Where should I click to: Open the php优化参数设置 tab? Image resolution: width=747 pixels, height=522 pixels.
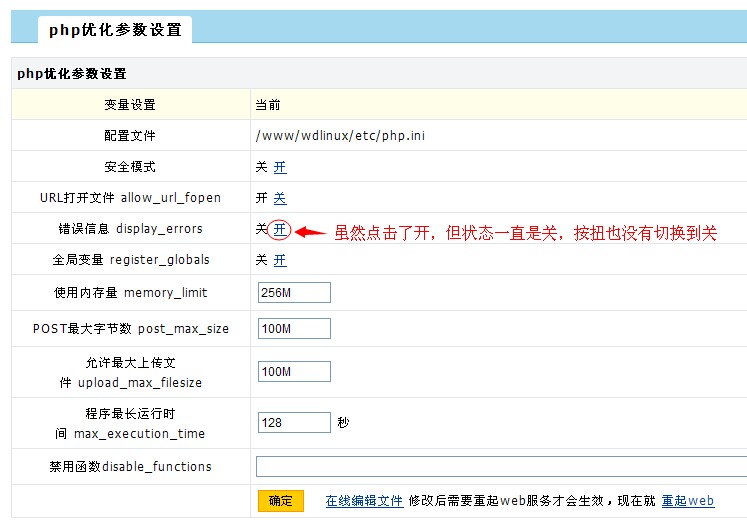point(115,30)
